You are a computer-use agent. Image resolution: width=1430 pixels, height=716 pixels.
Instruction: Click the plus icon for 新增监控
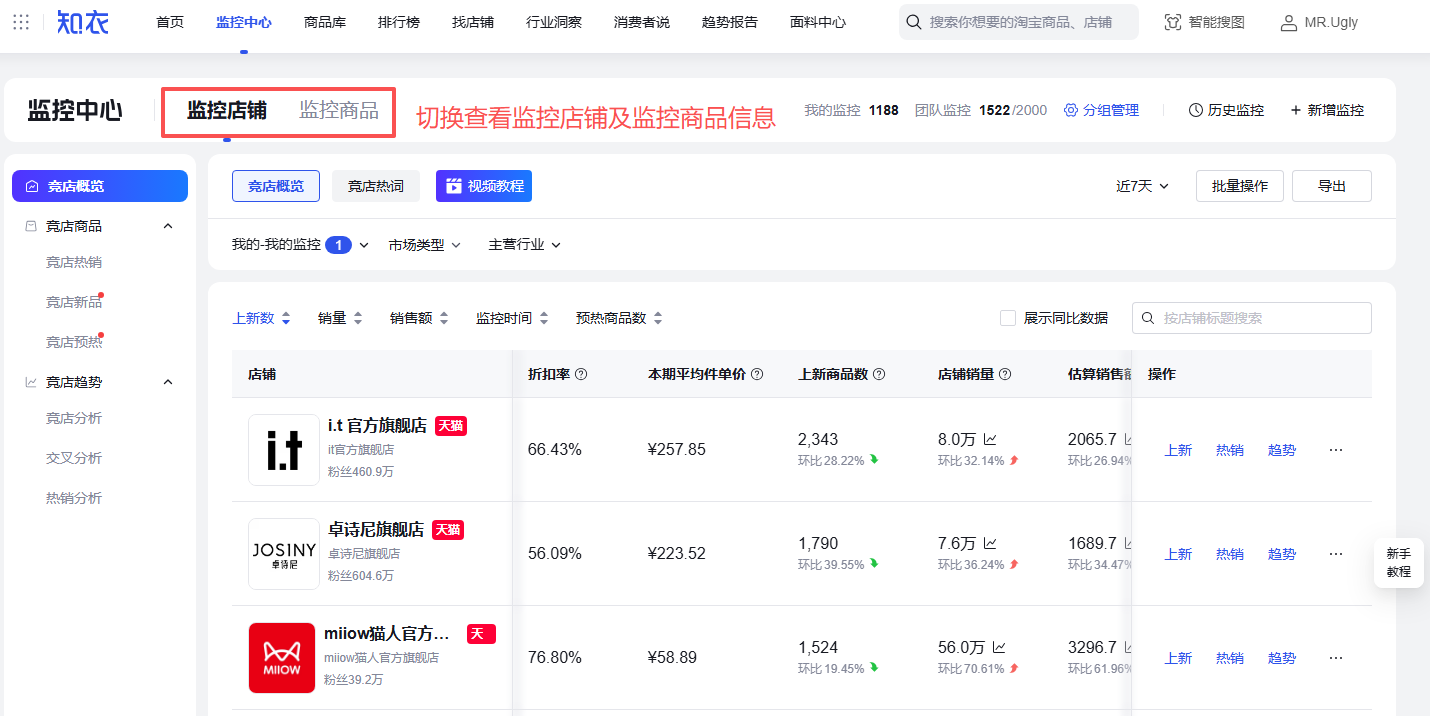coord(1296,110)
